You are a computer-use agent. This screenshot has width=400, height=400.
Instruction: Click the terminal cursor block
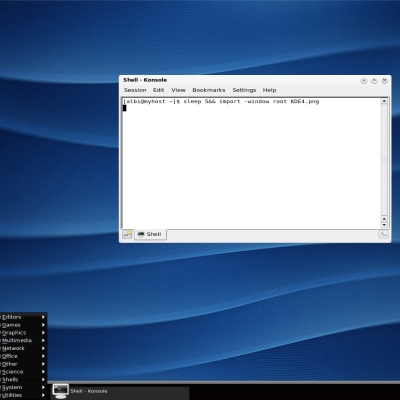(125, 108)
